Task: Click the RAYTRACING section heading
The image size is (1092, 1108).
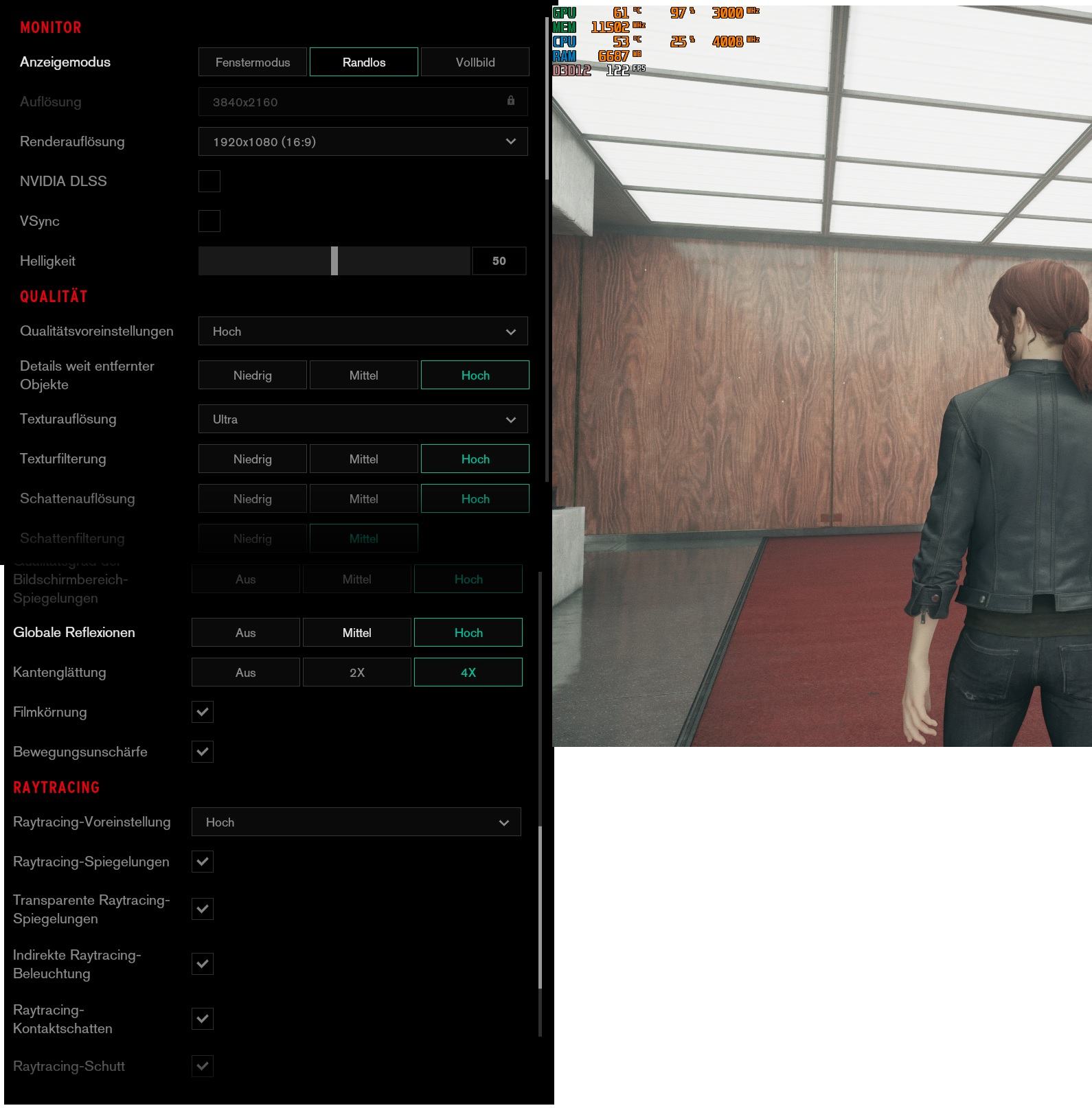Action: click(56, 787)
